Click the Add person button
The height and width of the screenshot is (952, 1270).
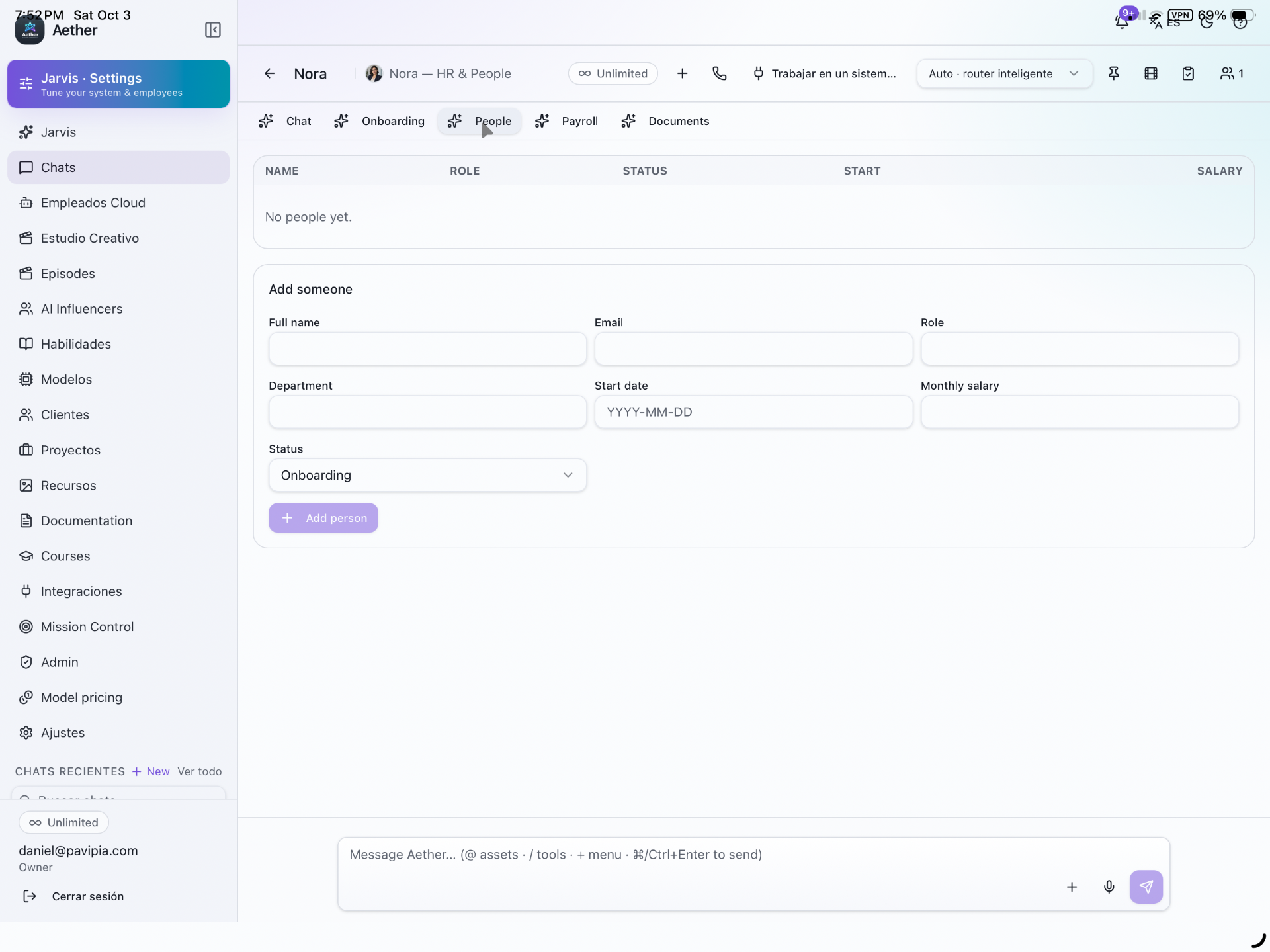click(323, 518)
